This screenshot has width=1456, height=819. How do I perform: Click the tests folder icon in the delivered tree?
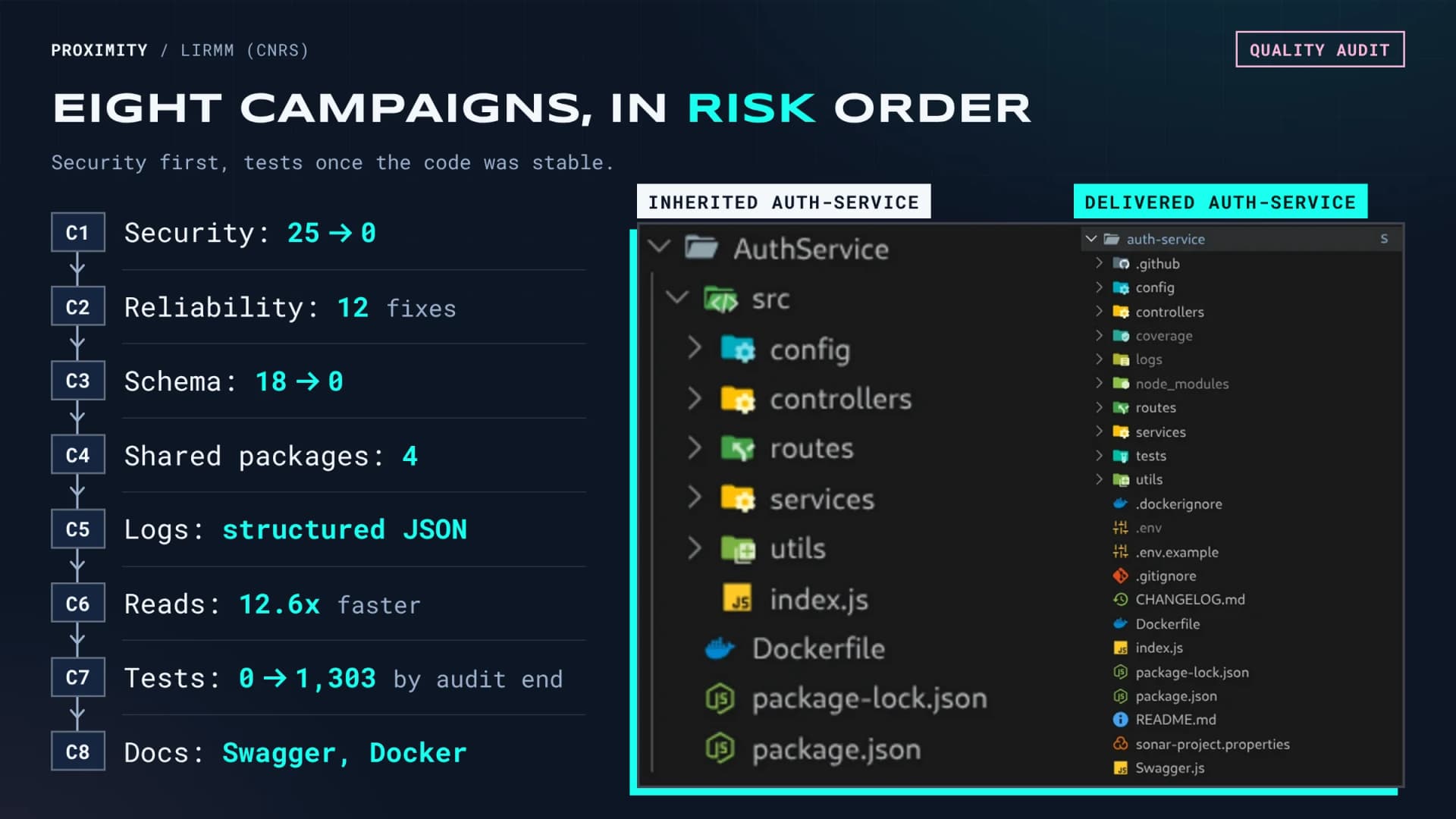point(1121,455)
